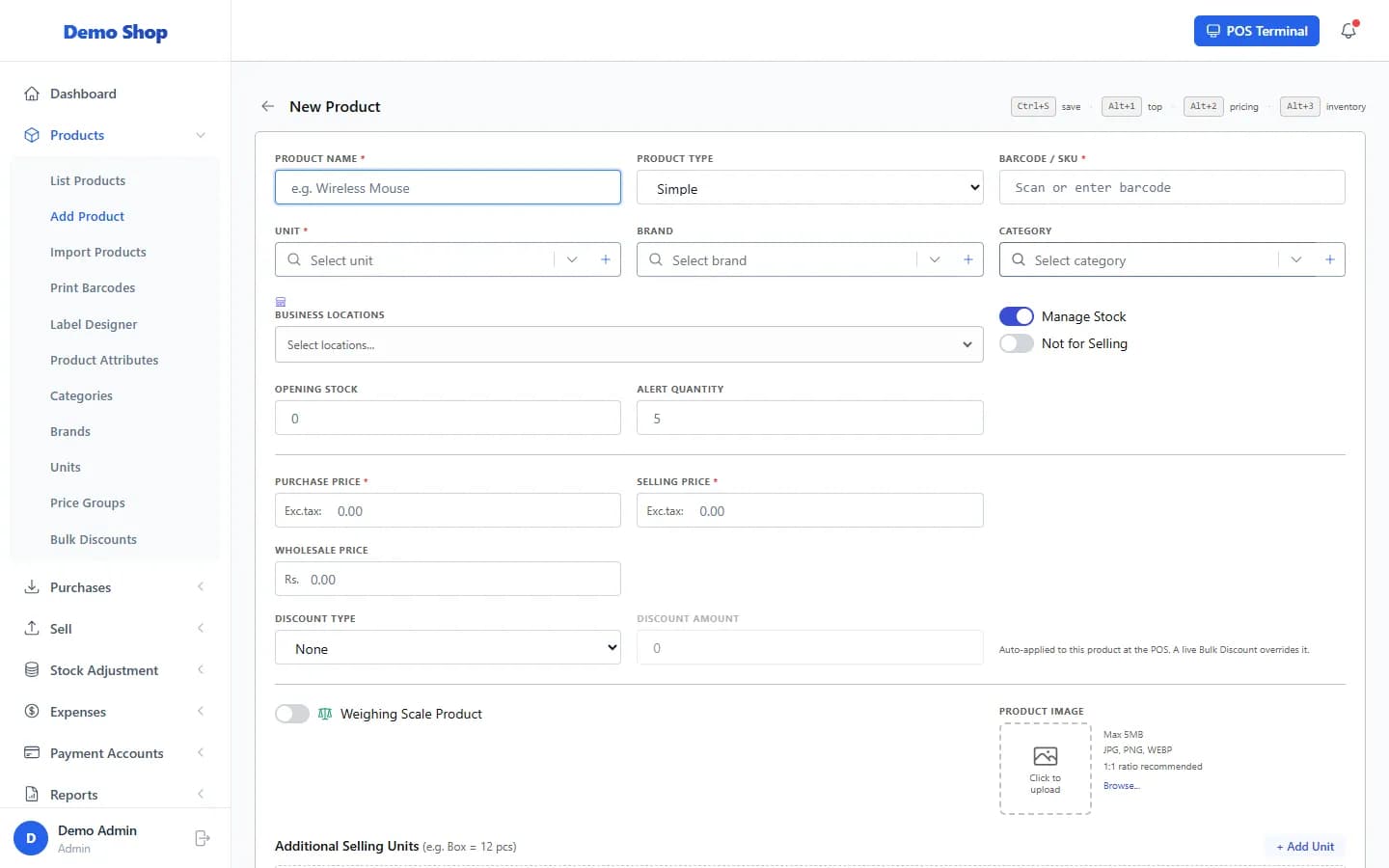The width and height of the screenshot is (1389, 868).
Task: Open the Select category dropdown
Action: coord(1296,259)
